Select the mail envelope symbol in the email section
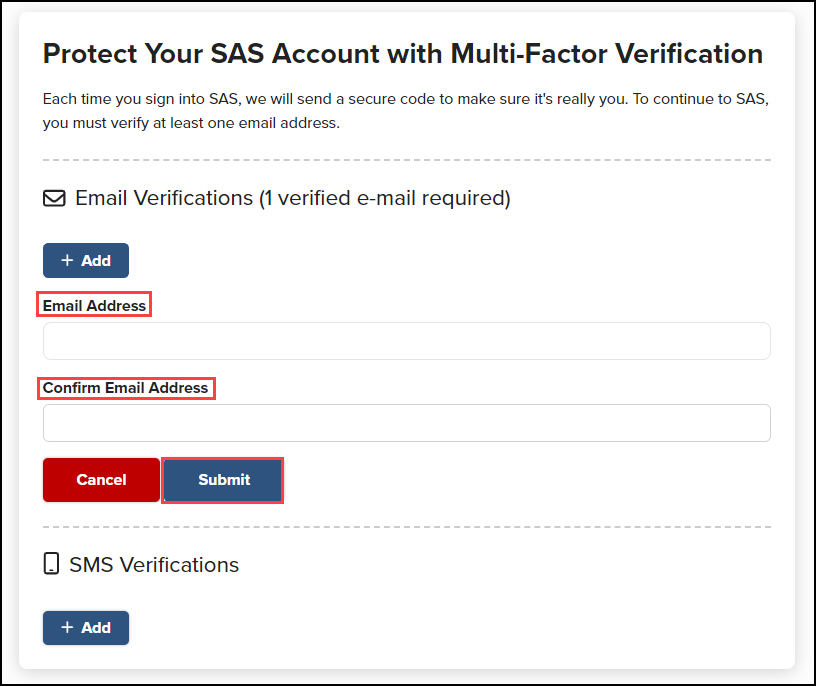816x686 pixels. tap(53, 198)
